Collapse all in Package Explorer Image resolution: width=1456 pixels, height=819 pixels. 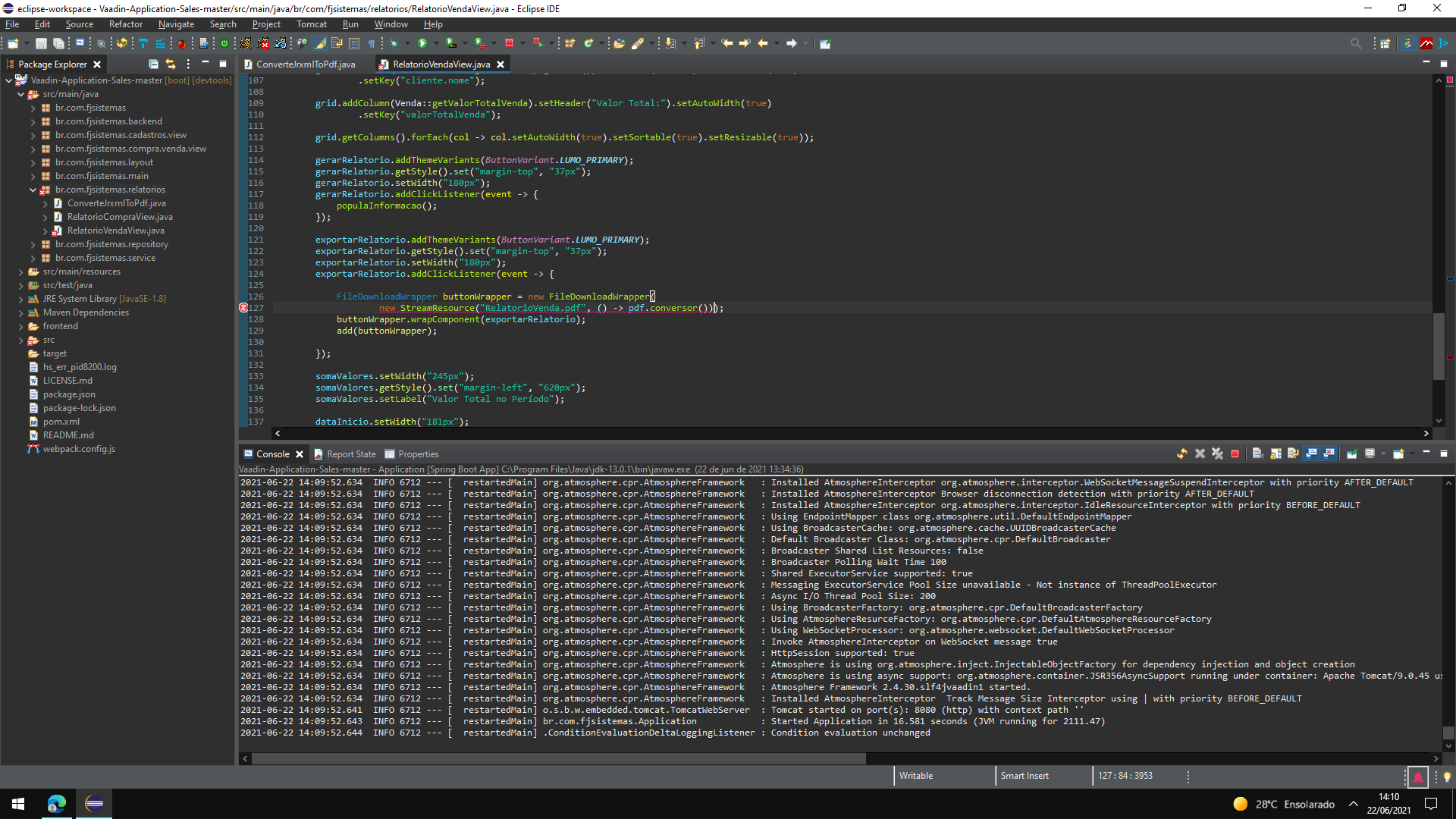(x=153, y=64)
